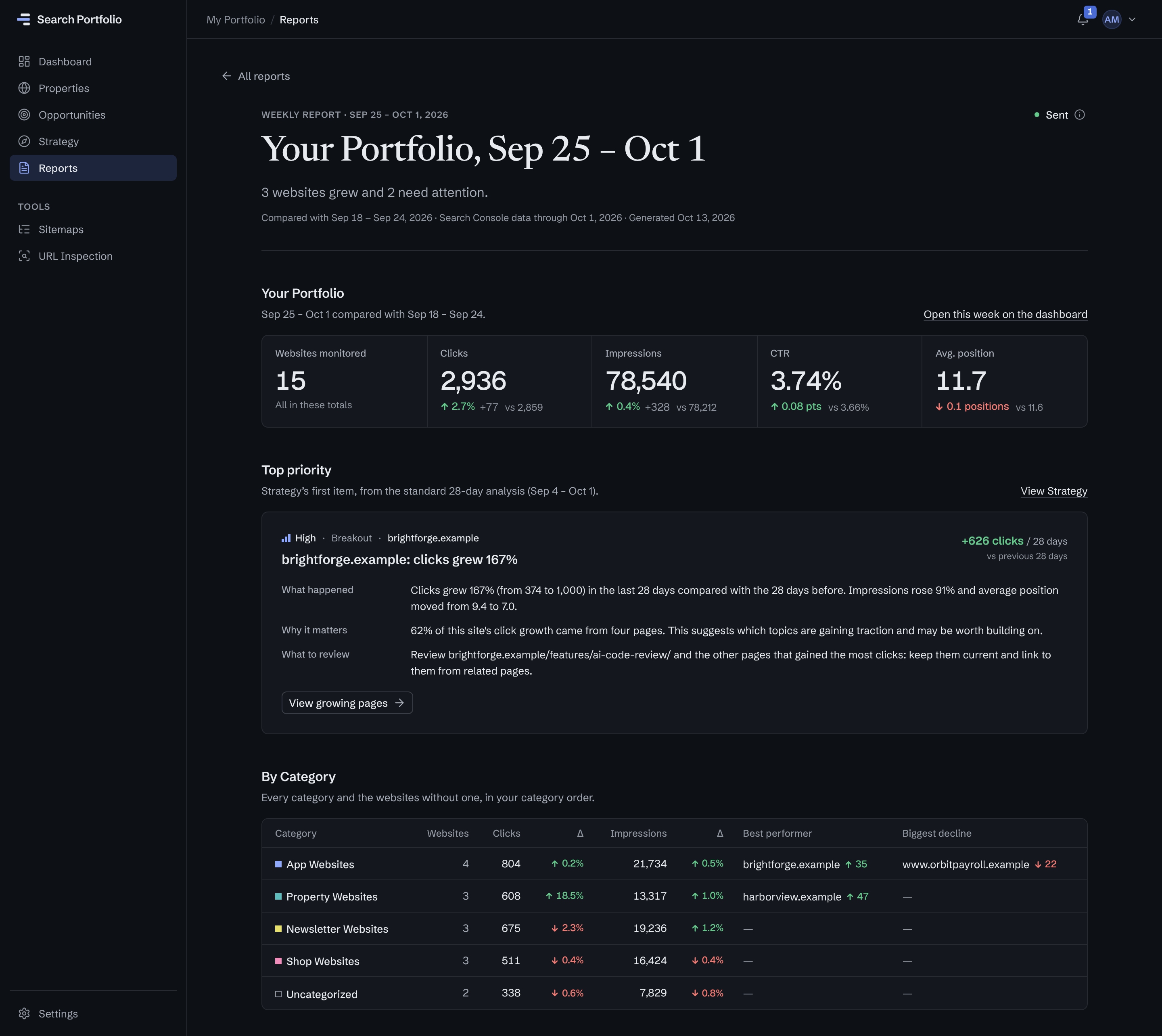This screenshot has height=1036, width=1162.
Task: Go to Dashboard in the sidebar
Action: 93,61
